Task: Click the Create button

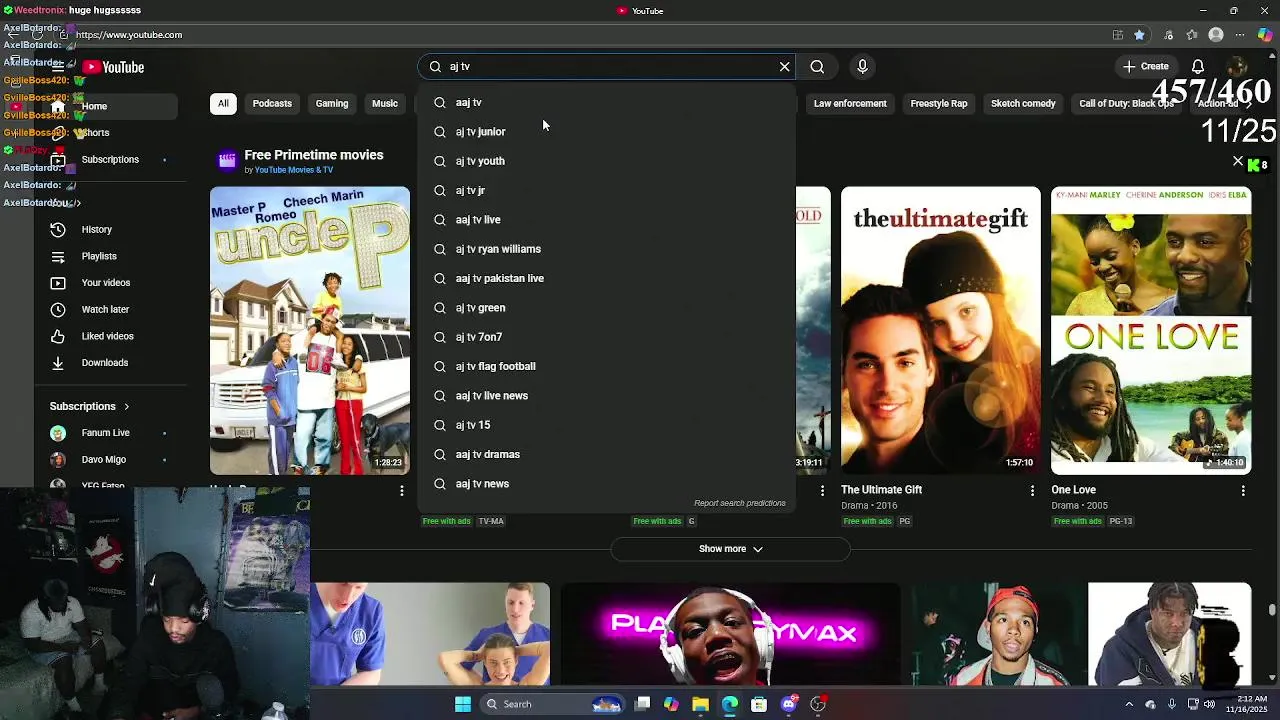Action: coord(1145,67)
